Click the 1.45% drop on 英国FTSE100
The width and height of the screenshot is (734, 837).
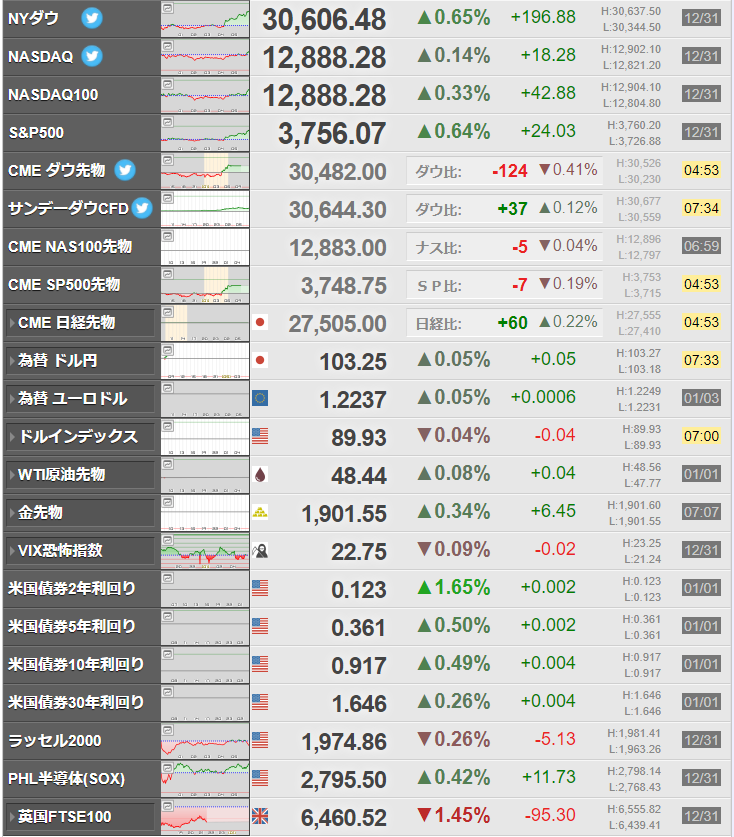(454, 816)
